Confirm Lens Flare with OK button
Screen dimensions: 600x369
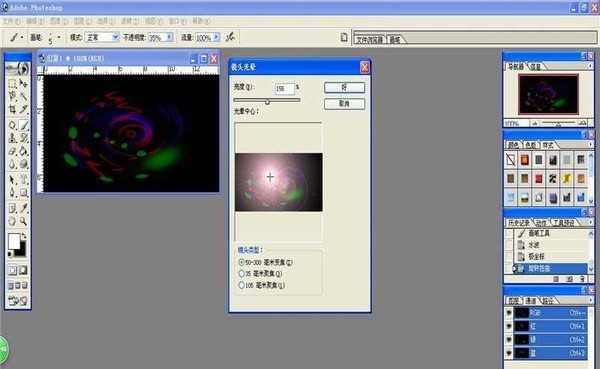344,88
